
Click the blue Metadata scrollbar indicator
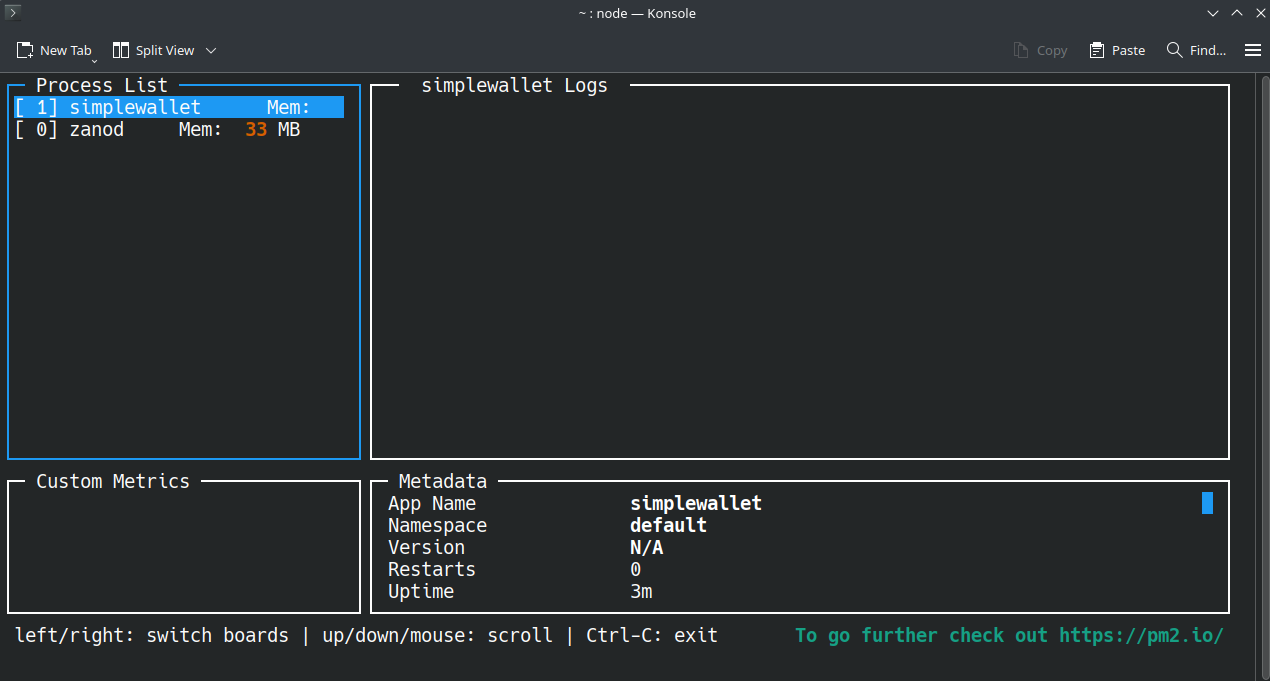pyautogui.click(x=1207, y=503)
